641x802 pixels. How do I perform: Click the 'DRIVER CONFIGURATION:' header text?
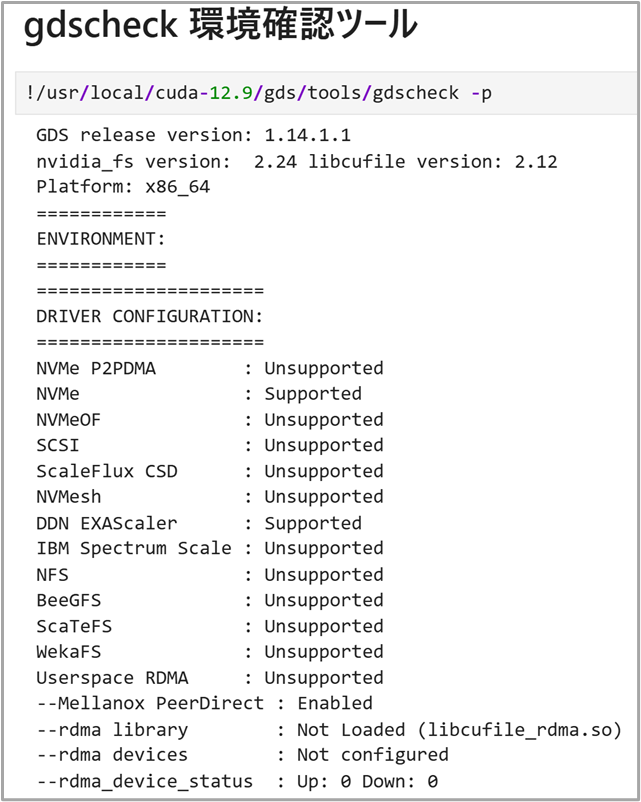[149, 316]
